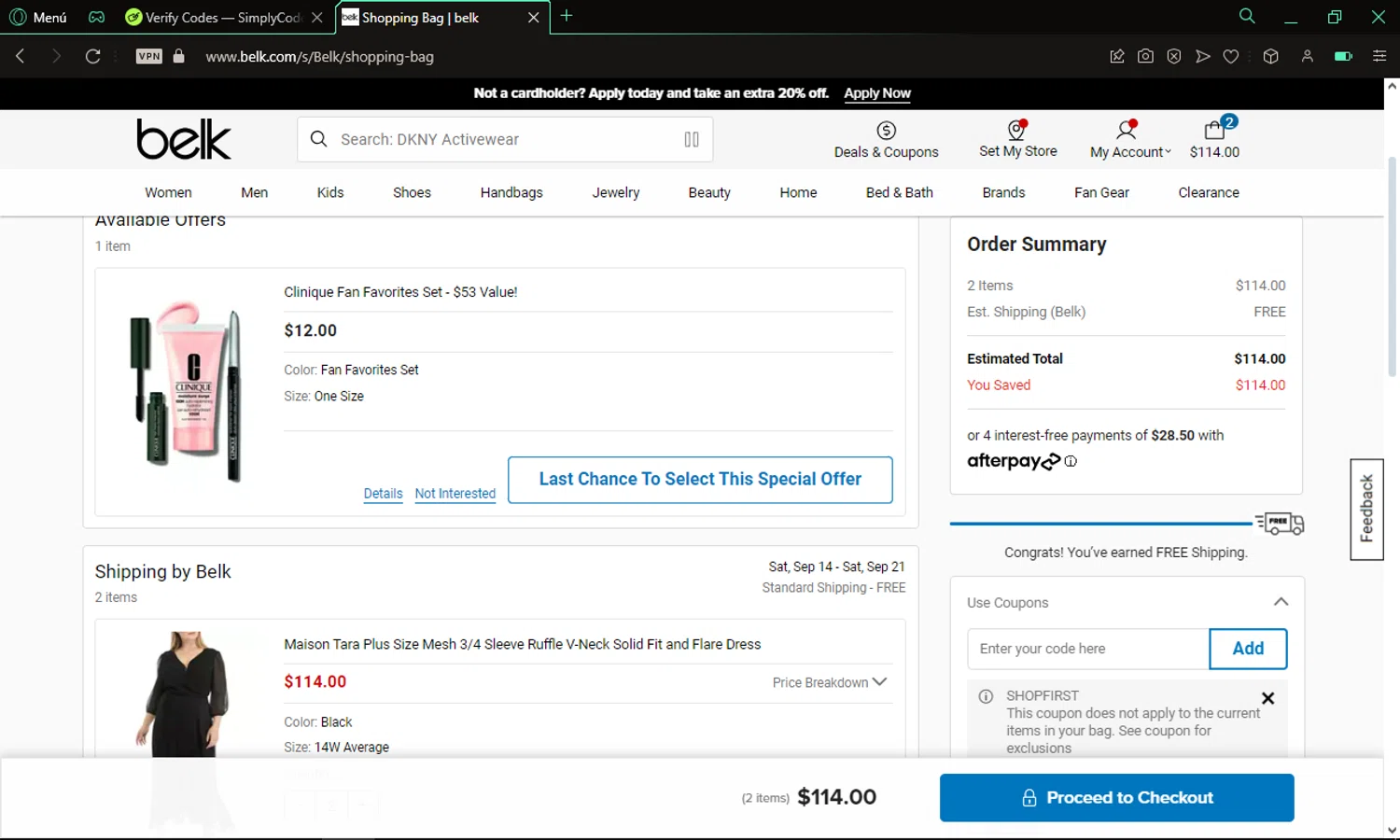Open the Shoes category menu
The height and width of the screenshot is (840, 1400).
[x=412, y=192]
